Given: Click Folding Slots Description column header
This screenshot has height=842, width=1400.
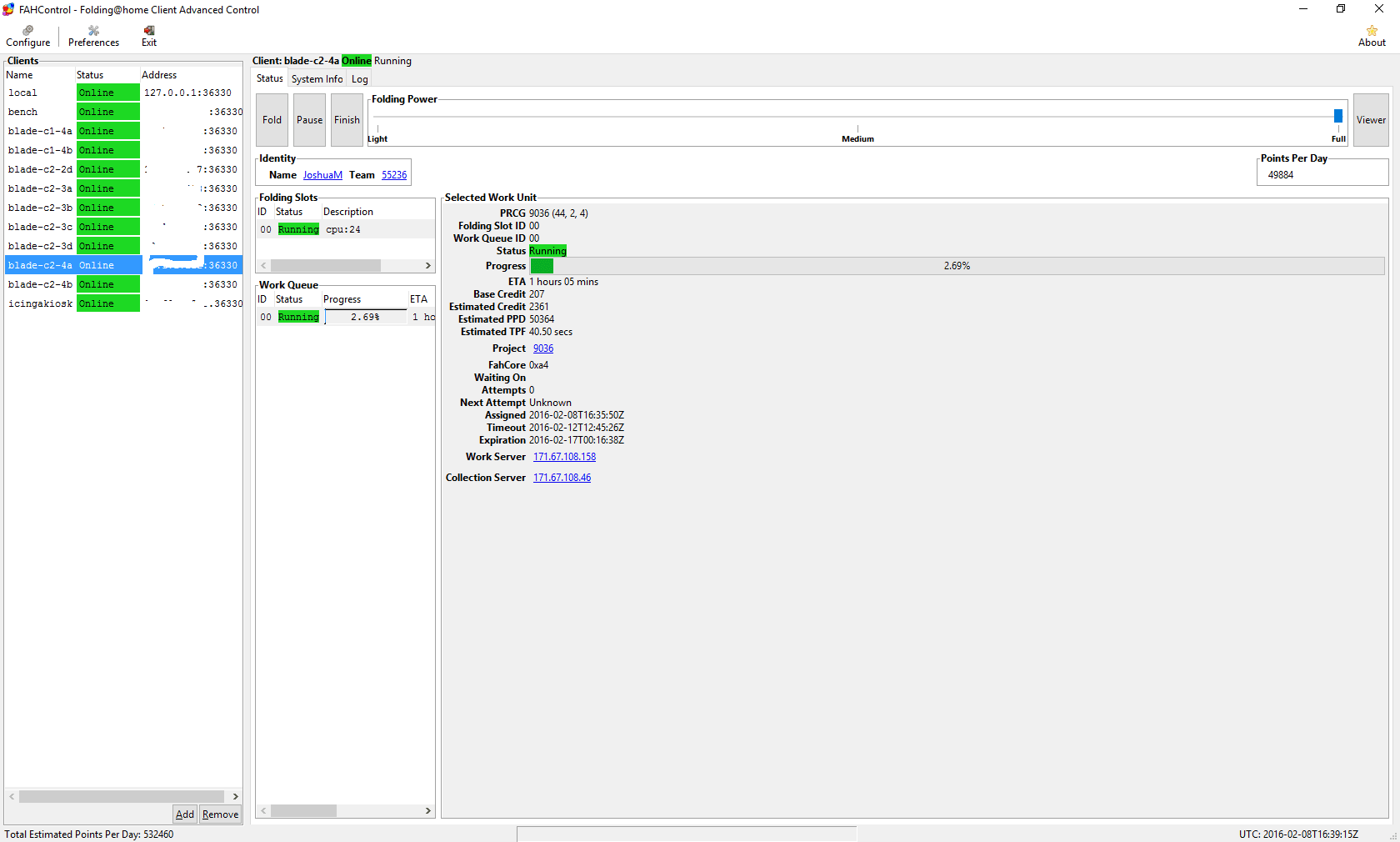Looking at the screenshot, I should tap(377, 212).
